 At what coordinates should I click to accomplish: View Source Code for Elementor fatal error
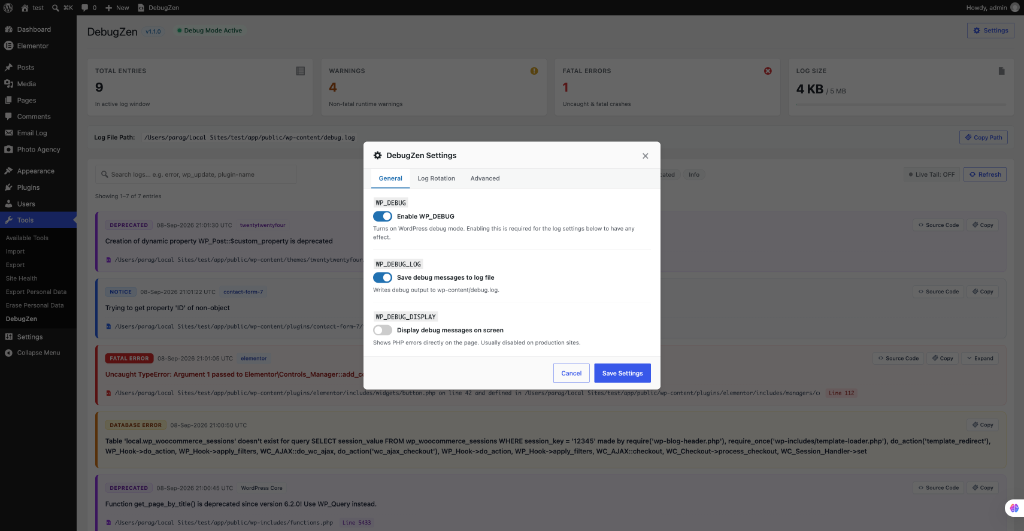(898, 358)
